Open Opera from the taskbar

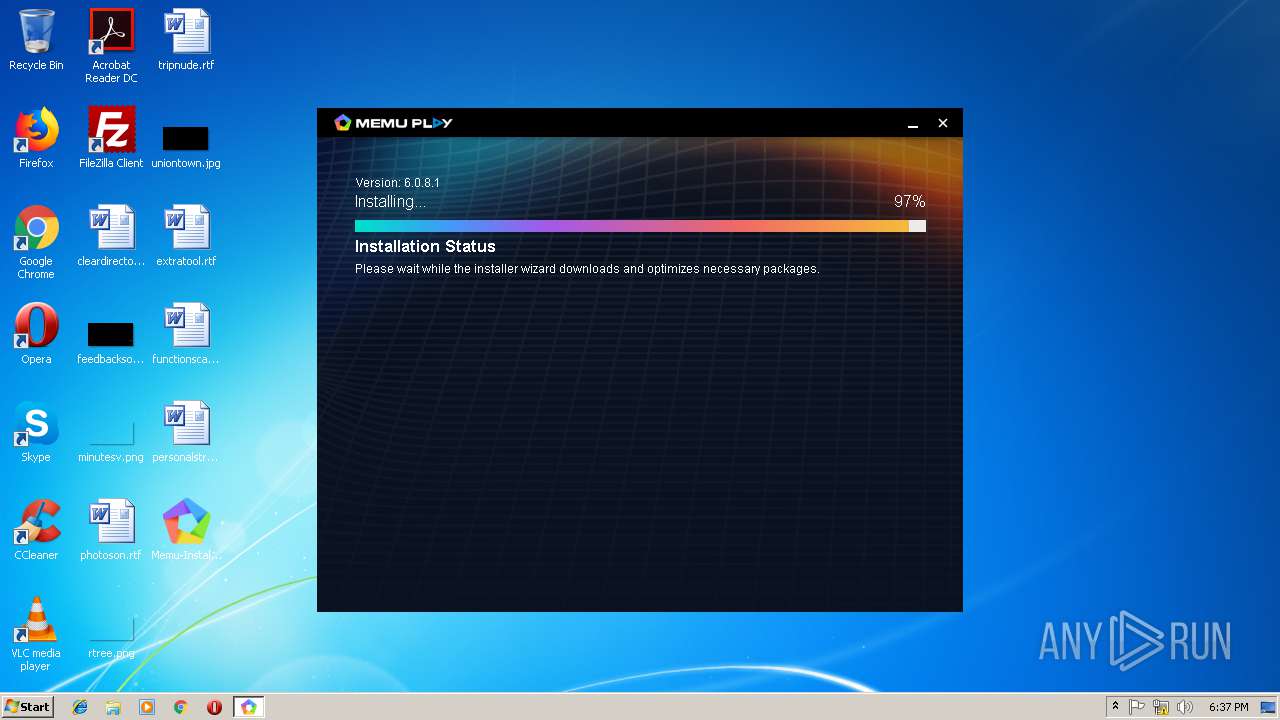pyautogui.click(x=214, y=707)
